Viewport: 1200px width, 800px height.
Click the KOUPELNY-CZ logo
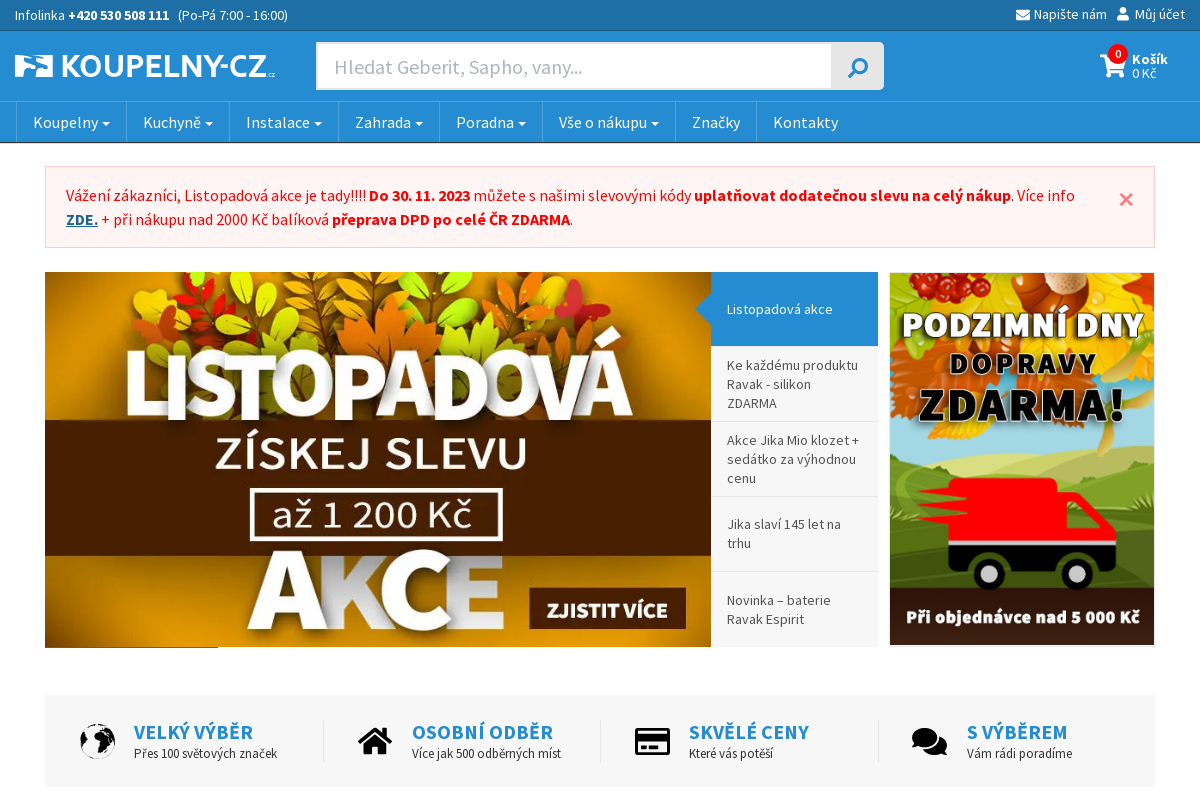pos(143,65)
